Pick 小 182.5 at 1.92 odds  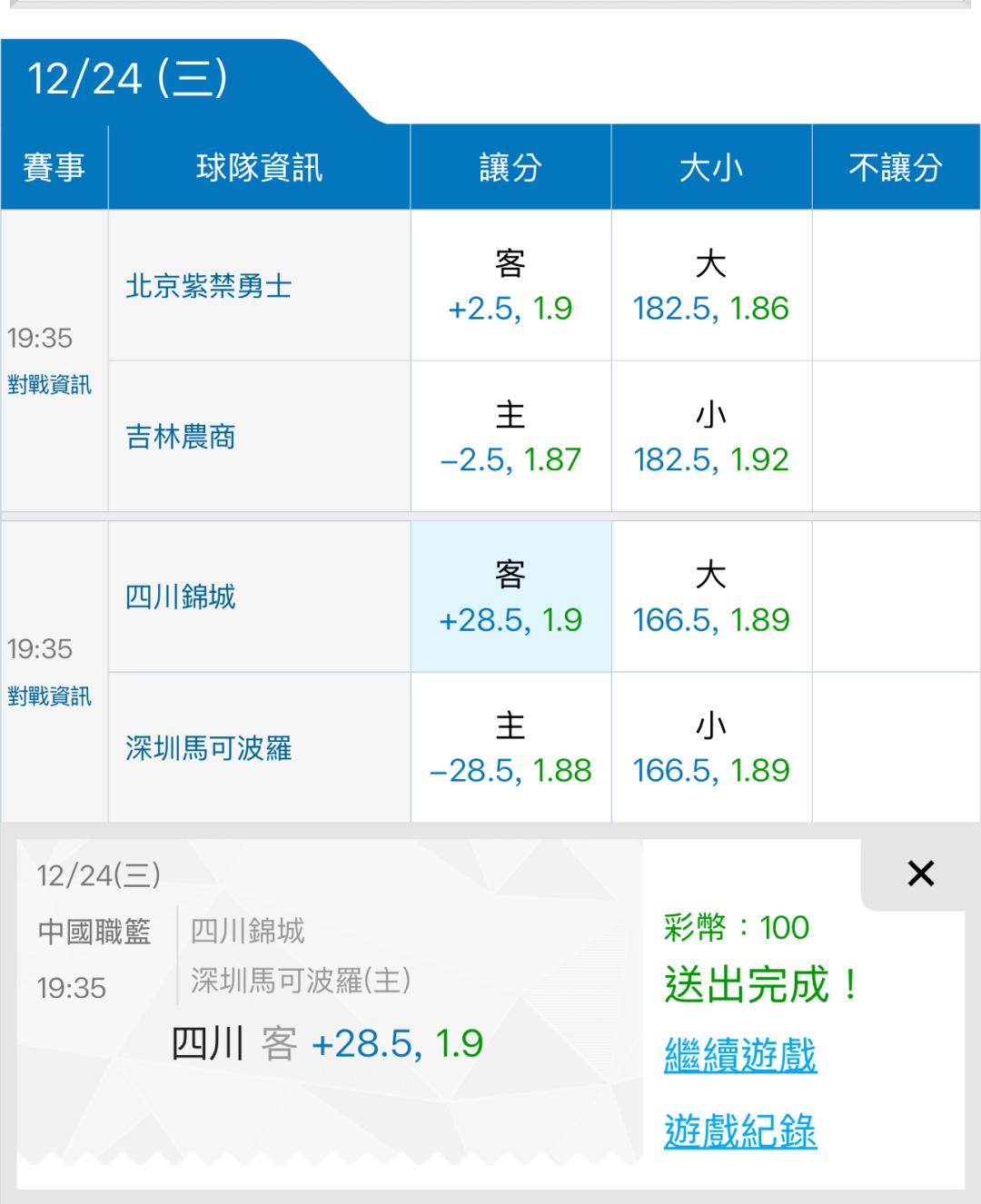point(711,437)
